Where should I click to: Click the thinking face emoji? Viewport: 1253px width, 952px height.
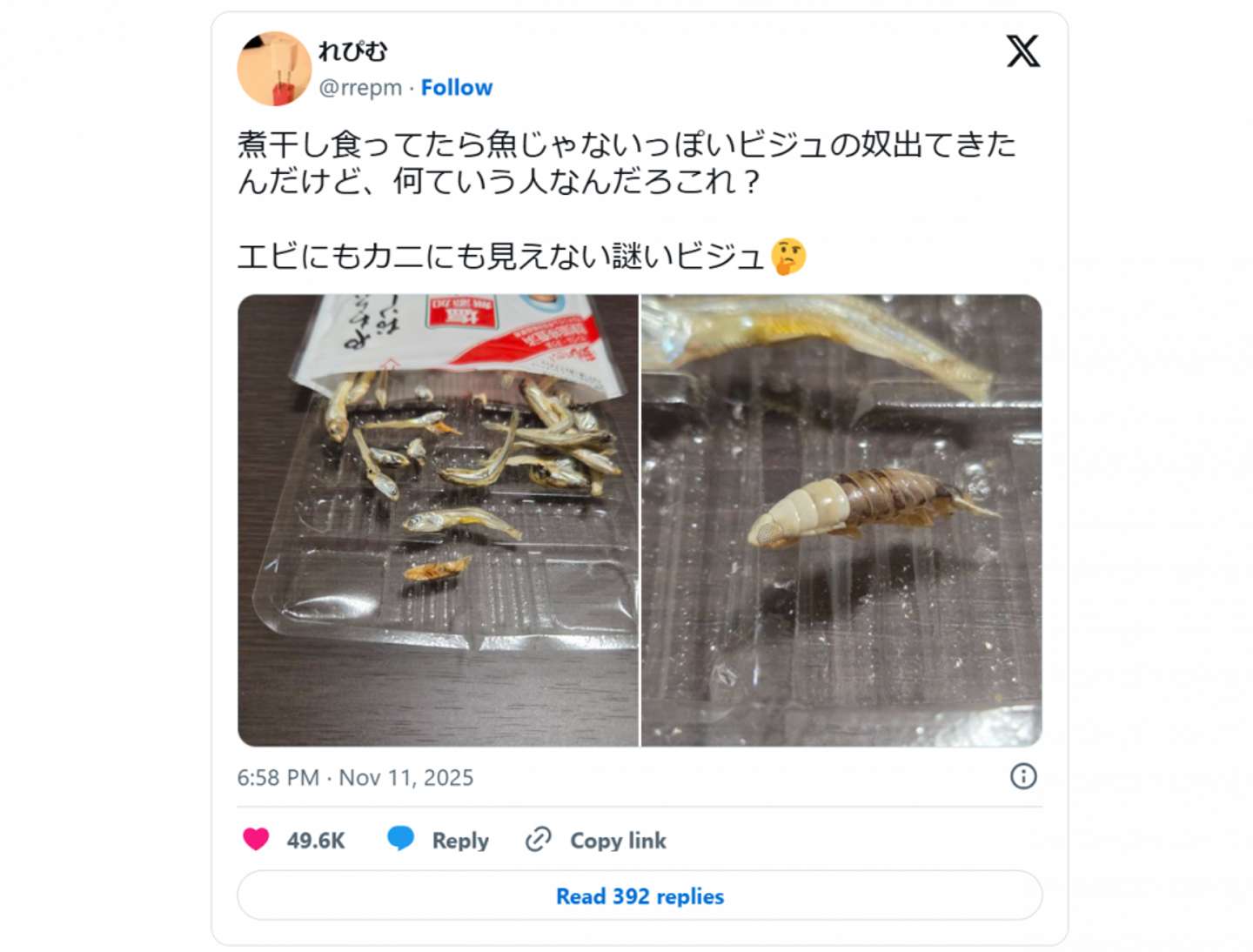[788, 257]
